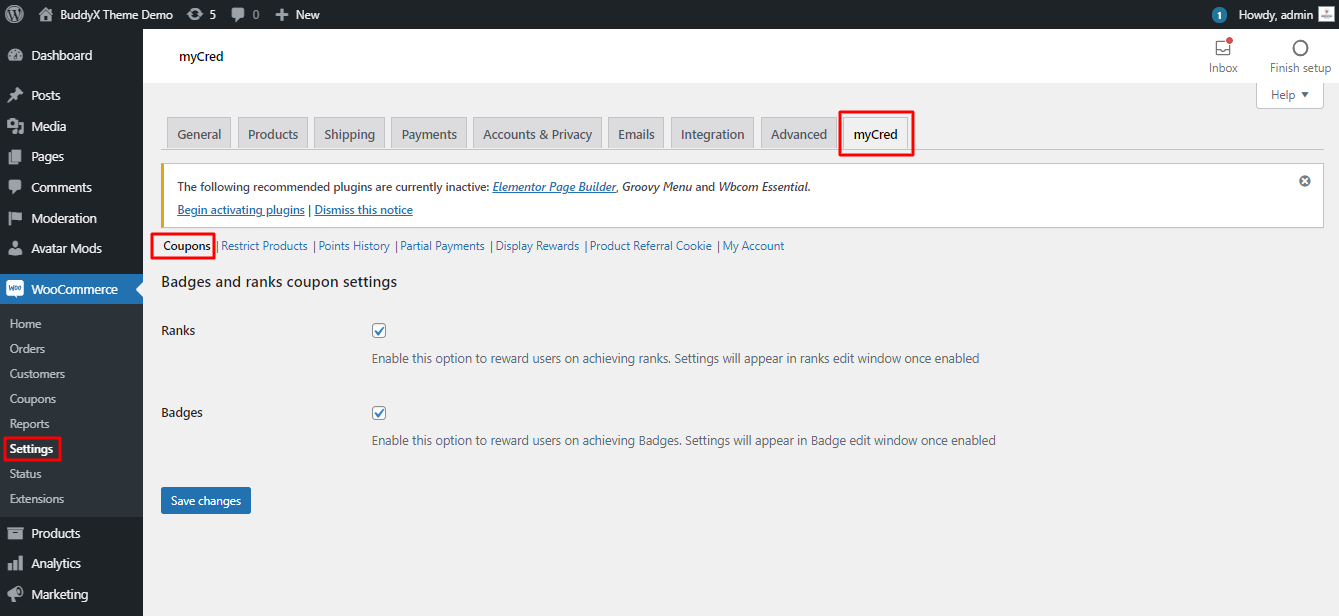Click the Dashboard sidebar icon
Screen dimensions: 1339x616
click(x=15, y=55)
